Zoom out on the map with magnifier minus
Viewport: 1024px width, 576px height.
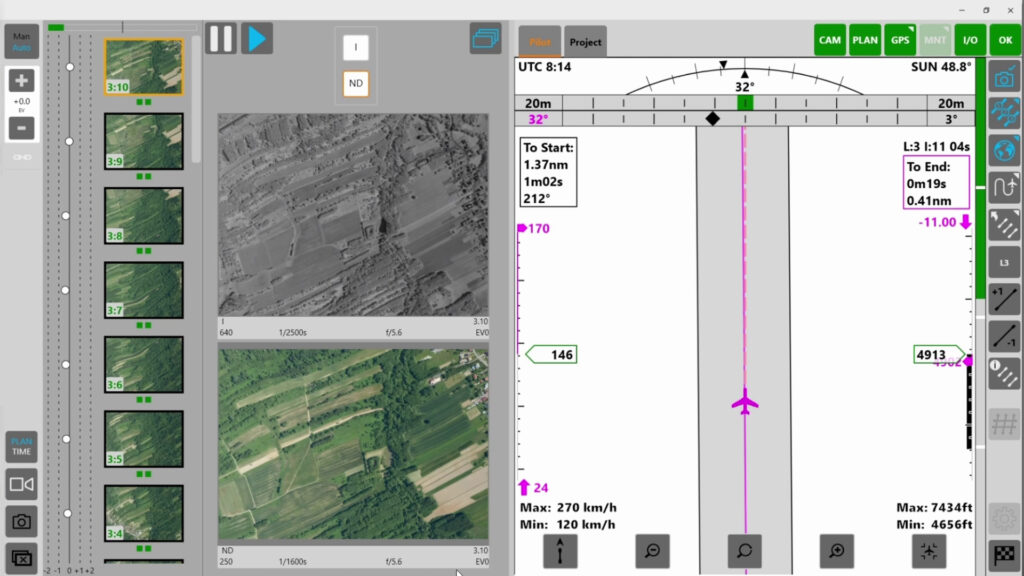(653, 551)
